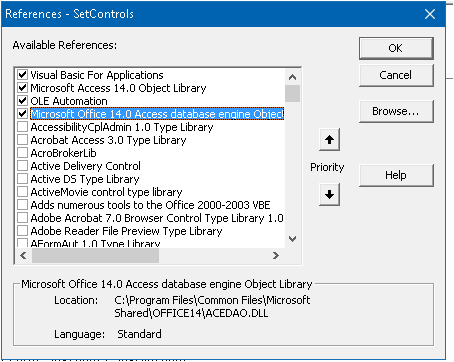
Task: Click the 'Standard' language value
Action: (139, 334)
